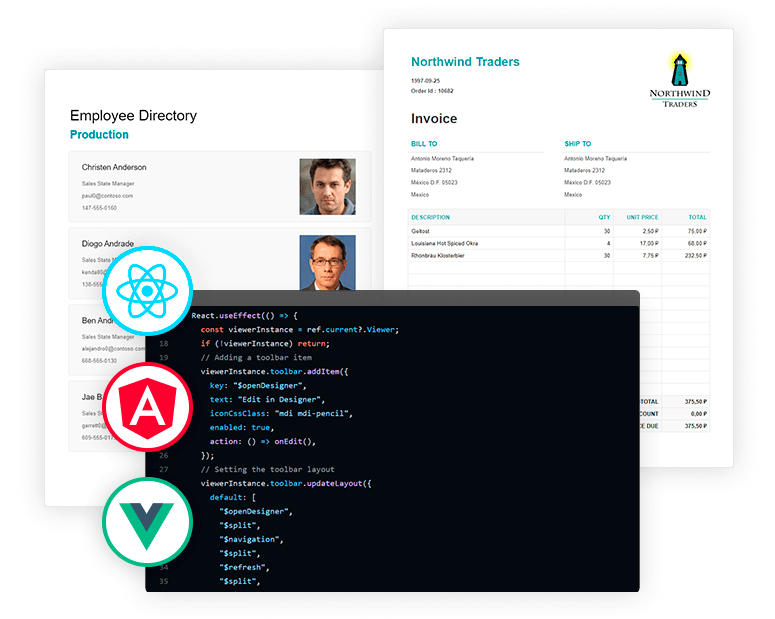Viewport: 775px width, 619px height.
Task: Click the paul0@contoso.com email address
Action: (107, 196)
